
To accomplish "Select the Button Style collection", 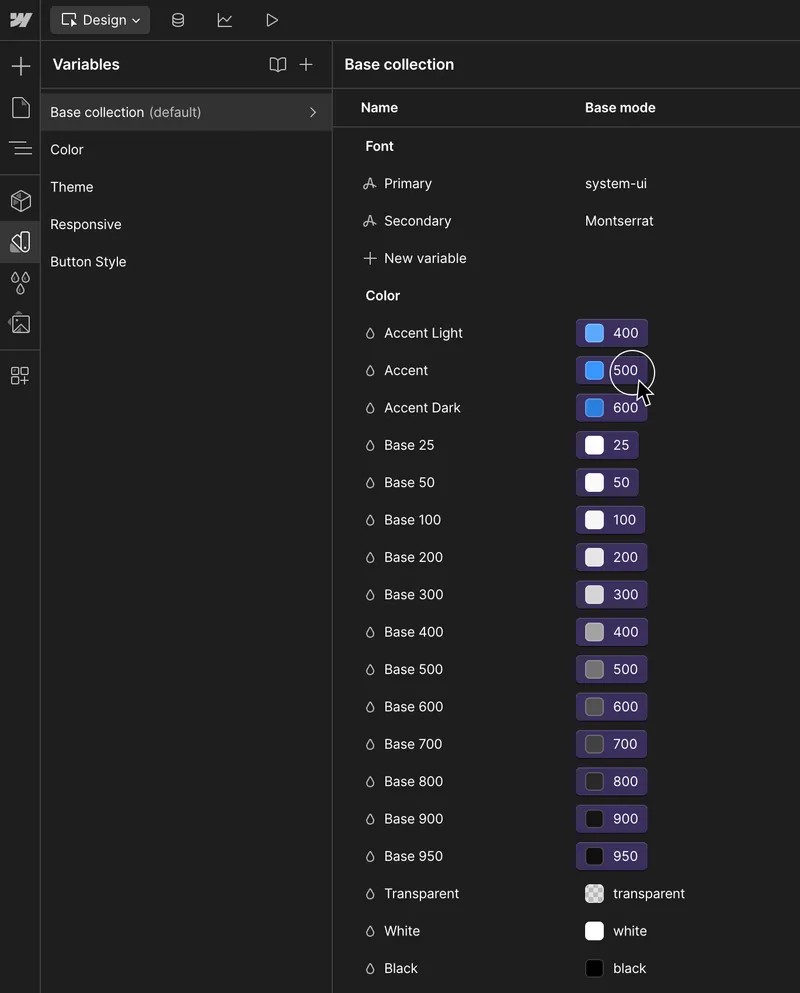I will tap(86, 261).
